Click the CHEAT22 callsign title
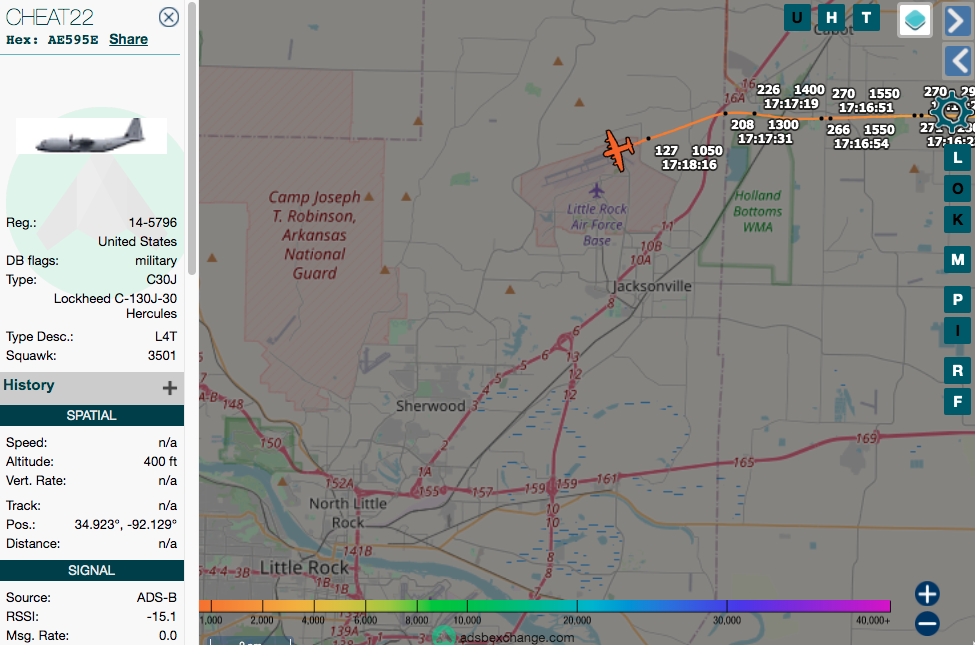Image resolution: width=975 pixels, height=645 pixels. [50, 17]
